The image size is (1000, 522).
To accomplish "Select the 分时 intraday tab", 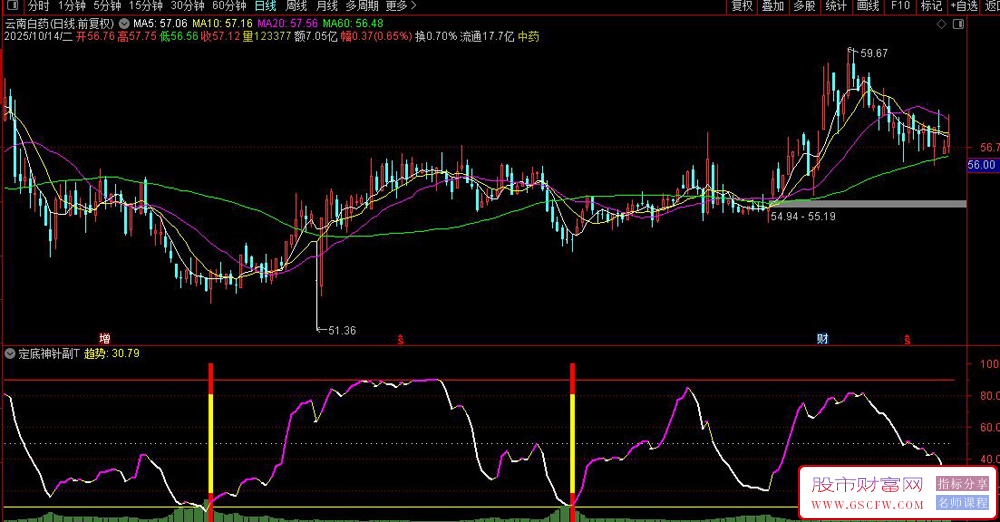I will pyautogui.click(x=38, y=6).
